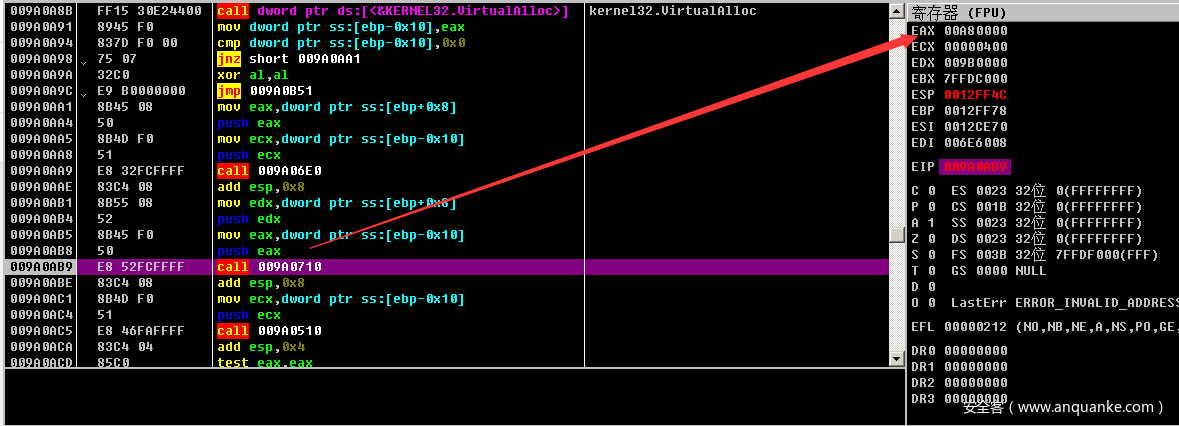Click the disassembly vertical scrollbar thumb

point(897,234)
